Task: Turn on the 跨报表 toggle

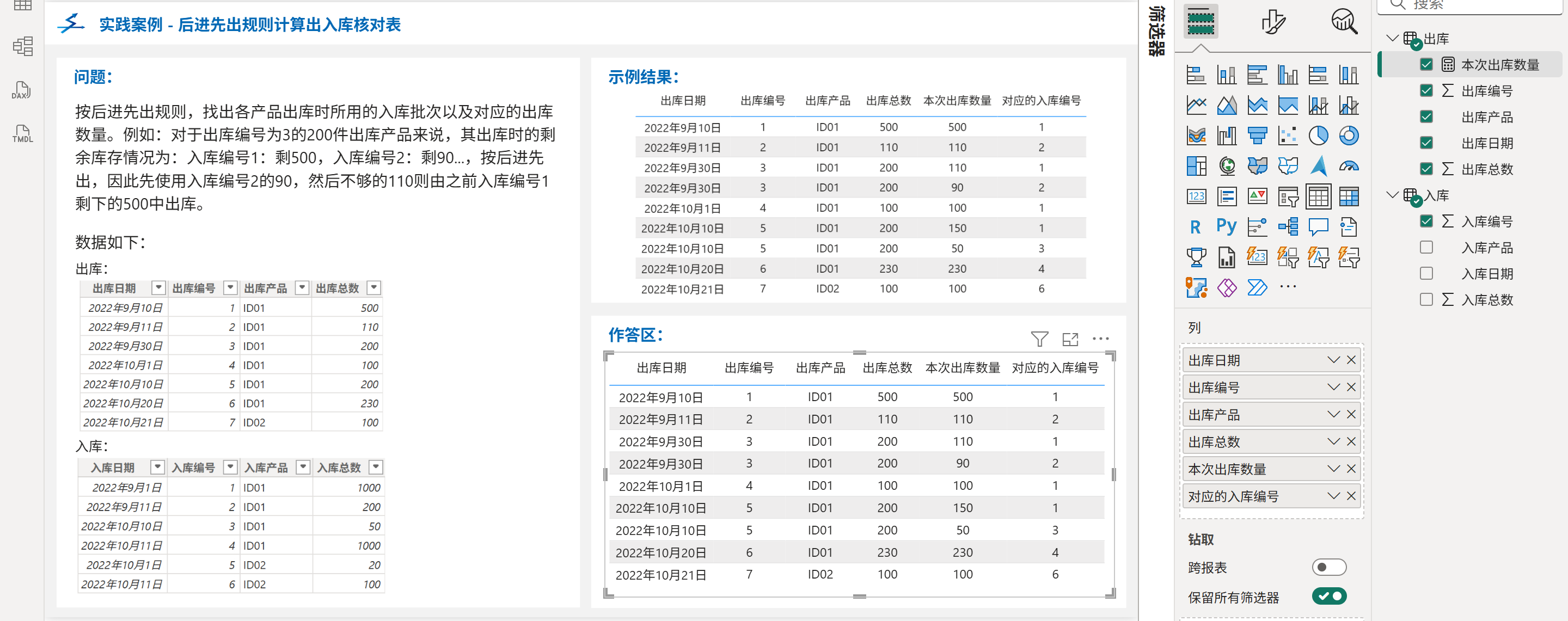Action: coord(1328,568)
